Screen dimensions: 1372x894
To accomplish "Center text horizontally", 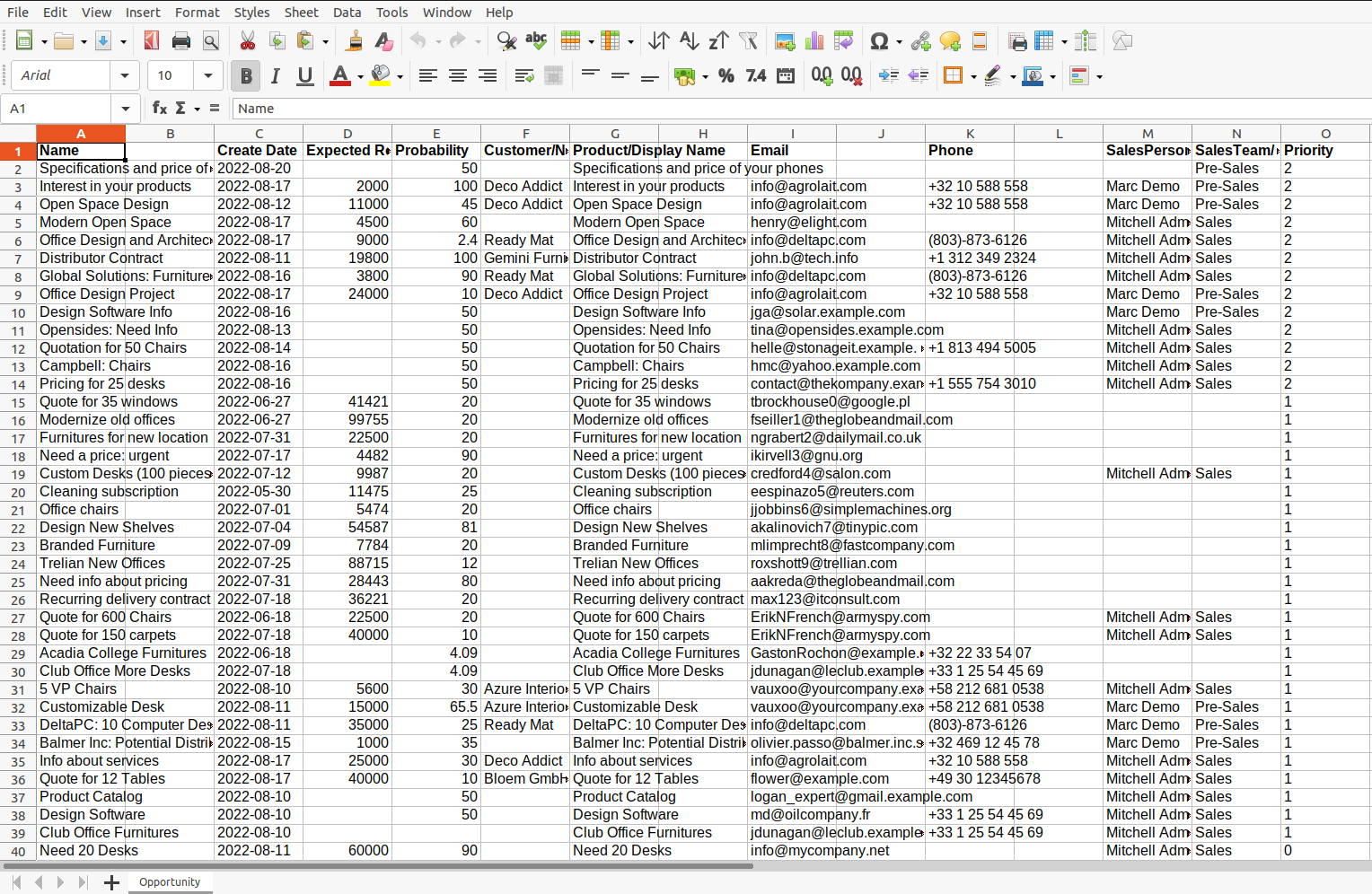I will tap(458, 75).
